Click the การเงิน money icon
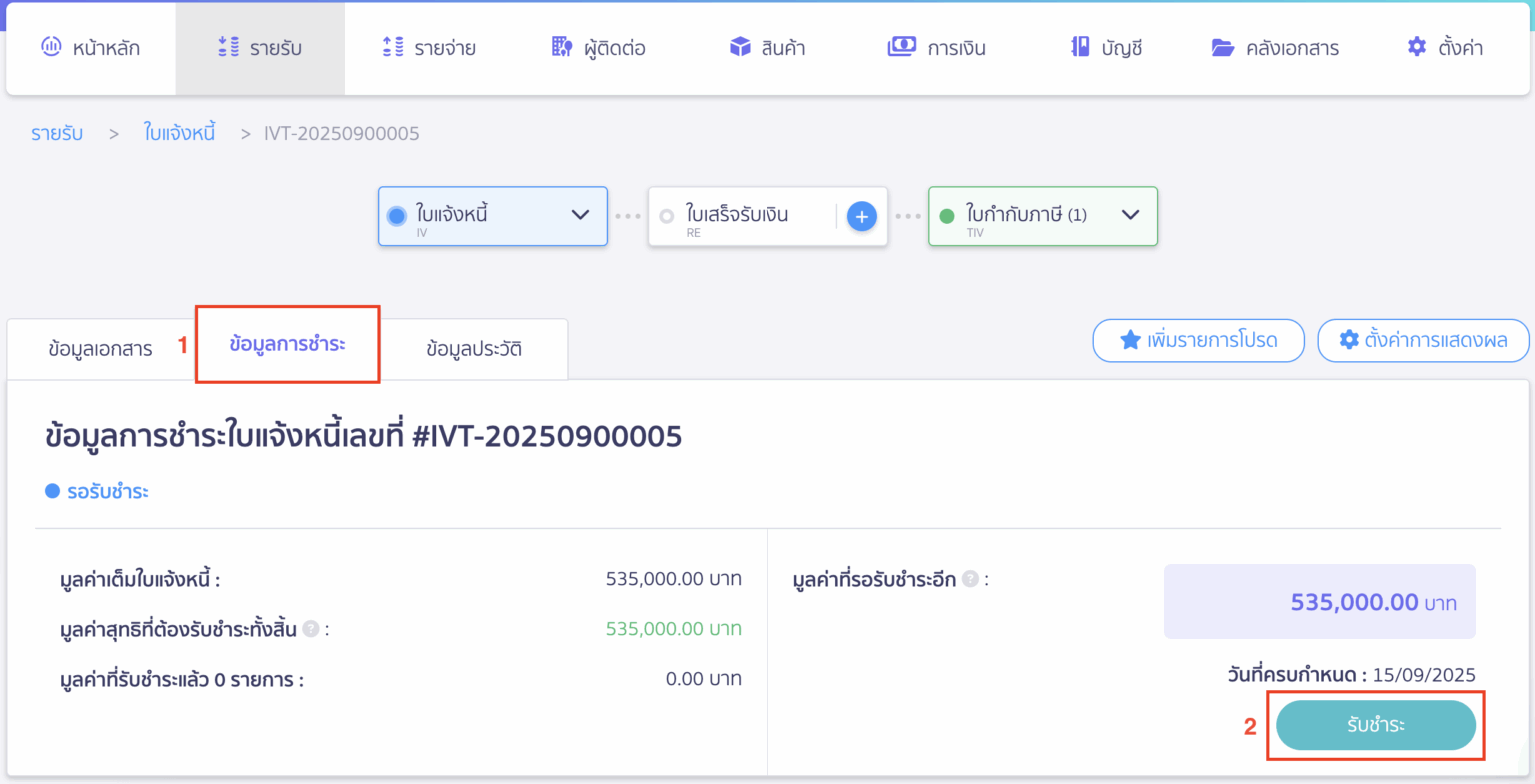Image resolution: width=1535 pixels, height=784 pixels. 901,47
